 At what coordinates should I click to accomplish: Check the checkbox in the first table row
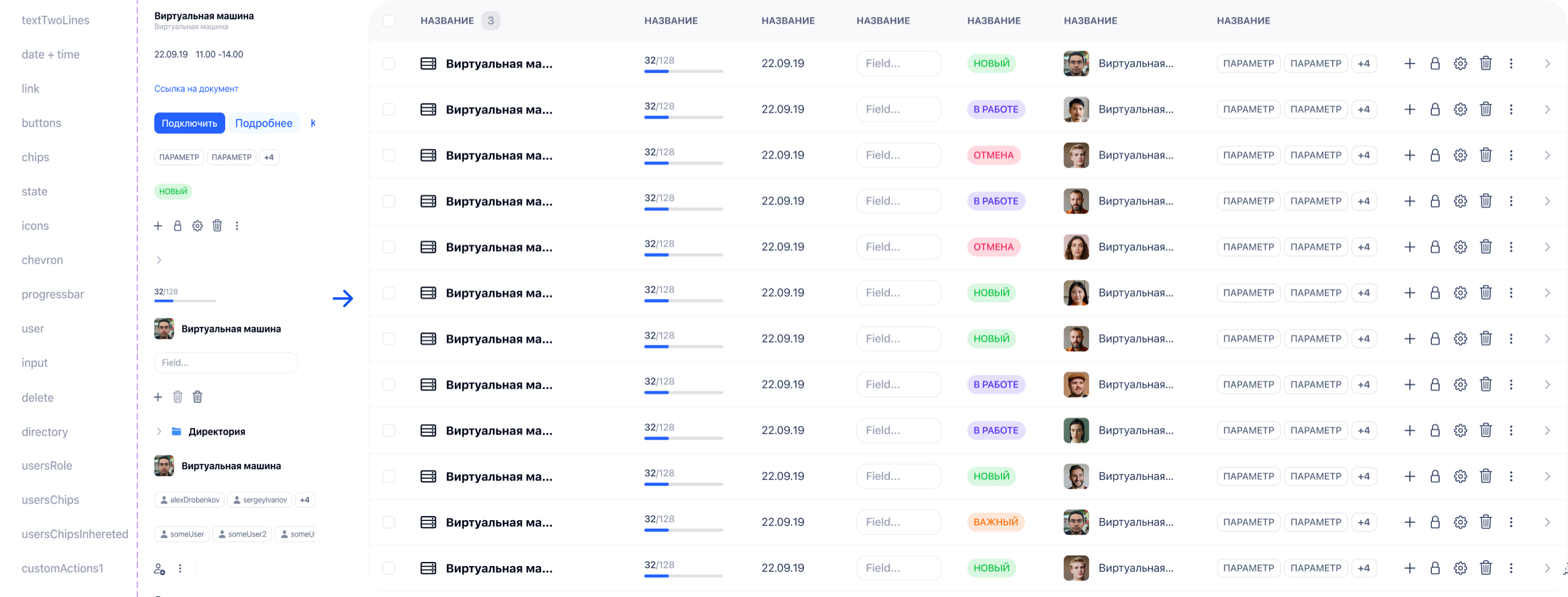(389, 64)
